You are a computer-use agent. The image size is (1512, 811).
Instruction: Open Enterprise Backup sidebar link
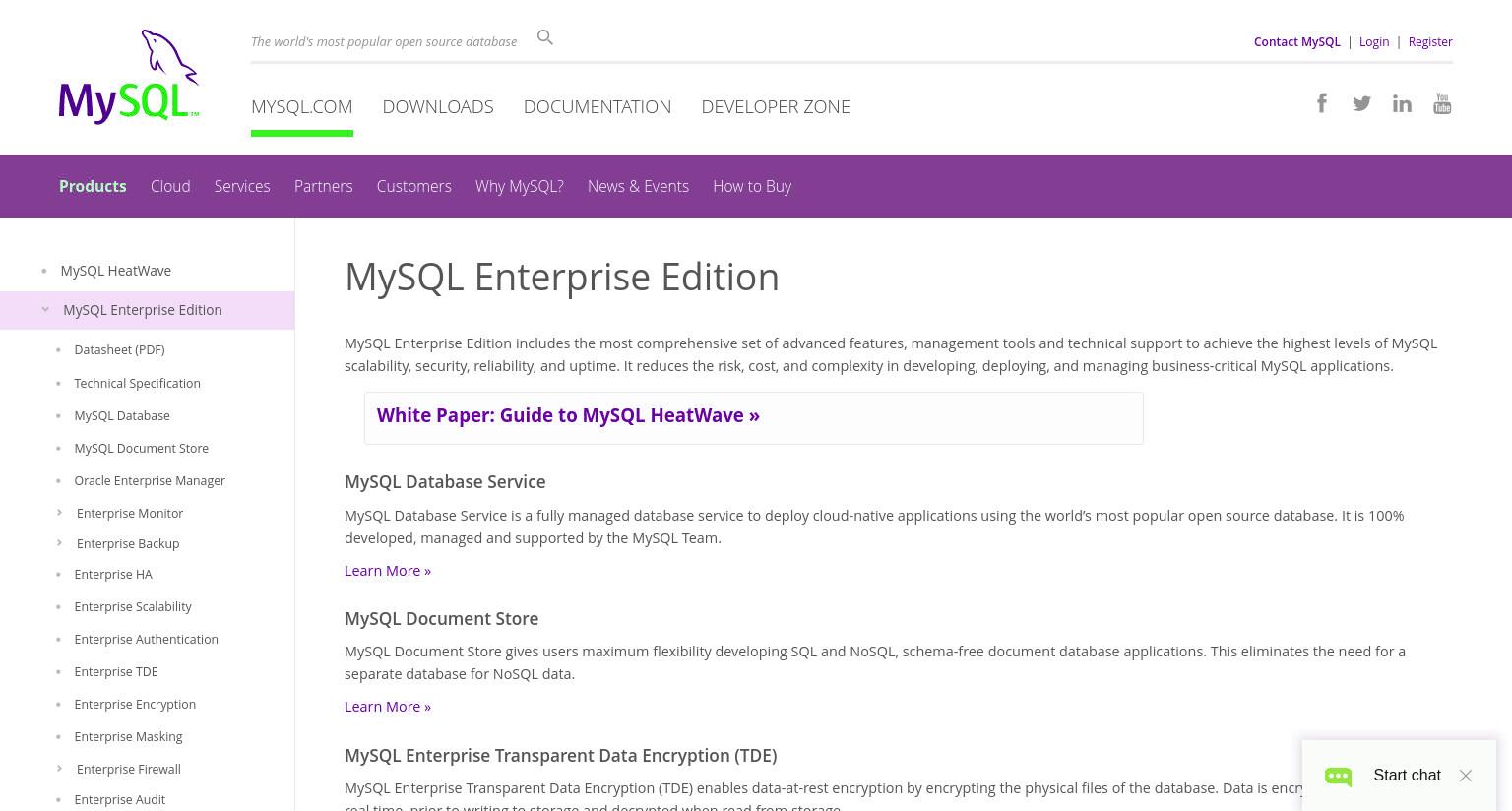pos(128,543)
